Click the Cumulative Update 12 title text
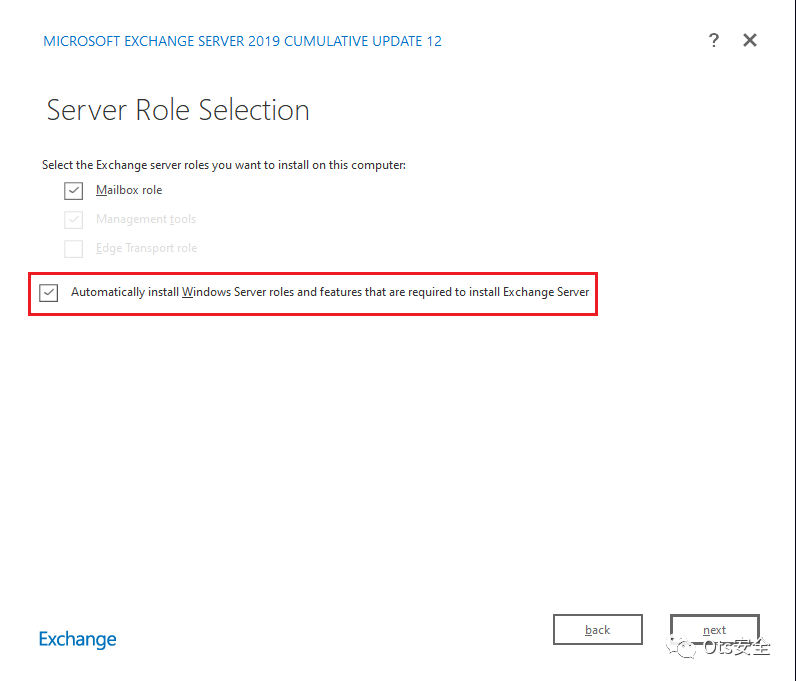The width and height of the screenshot is (796, 681). tap(243, 41)
